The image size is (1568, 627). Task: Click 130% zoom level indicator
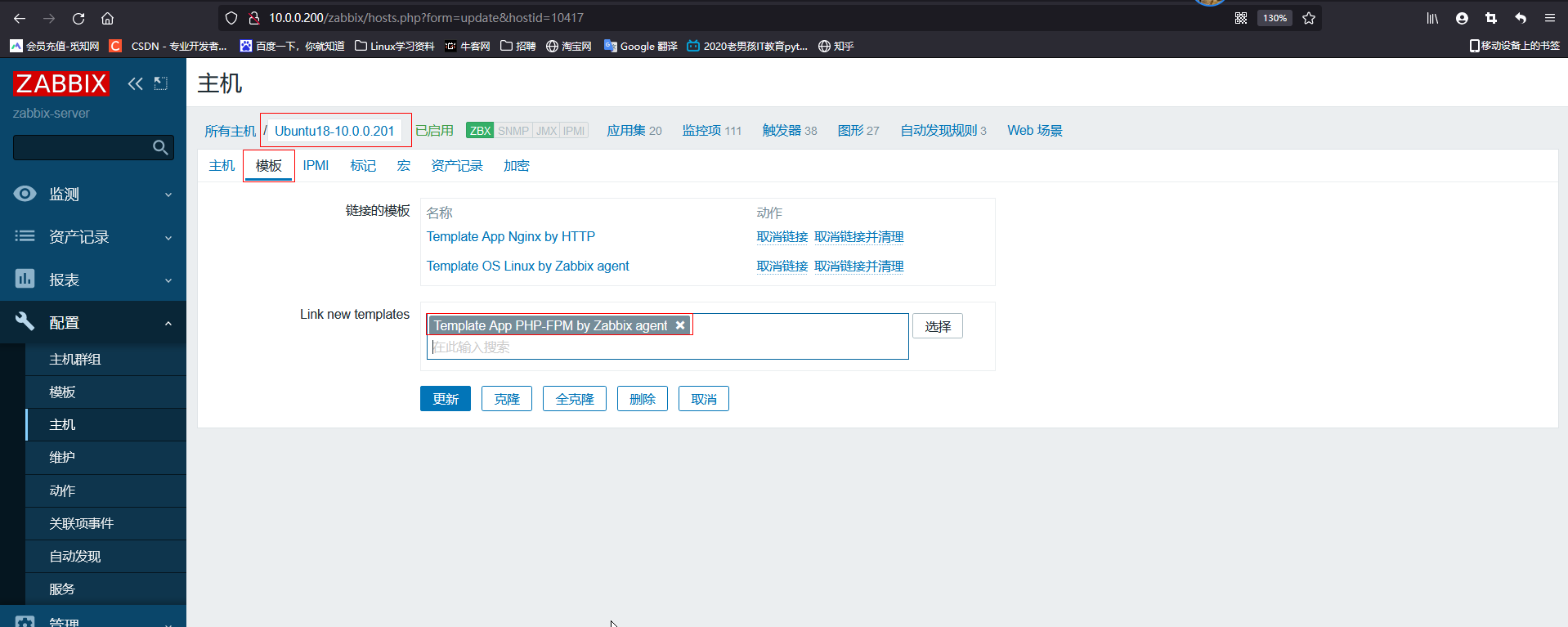pos(1275,18)
